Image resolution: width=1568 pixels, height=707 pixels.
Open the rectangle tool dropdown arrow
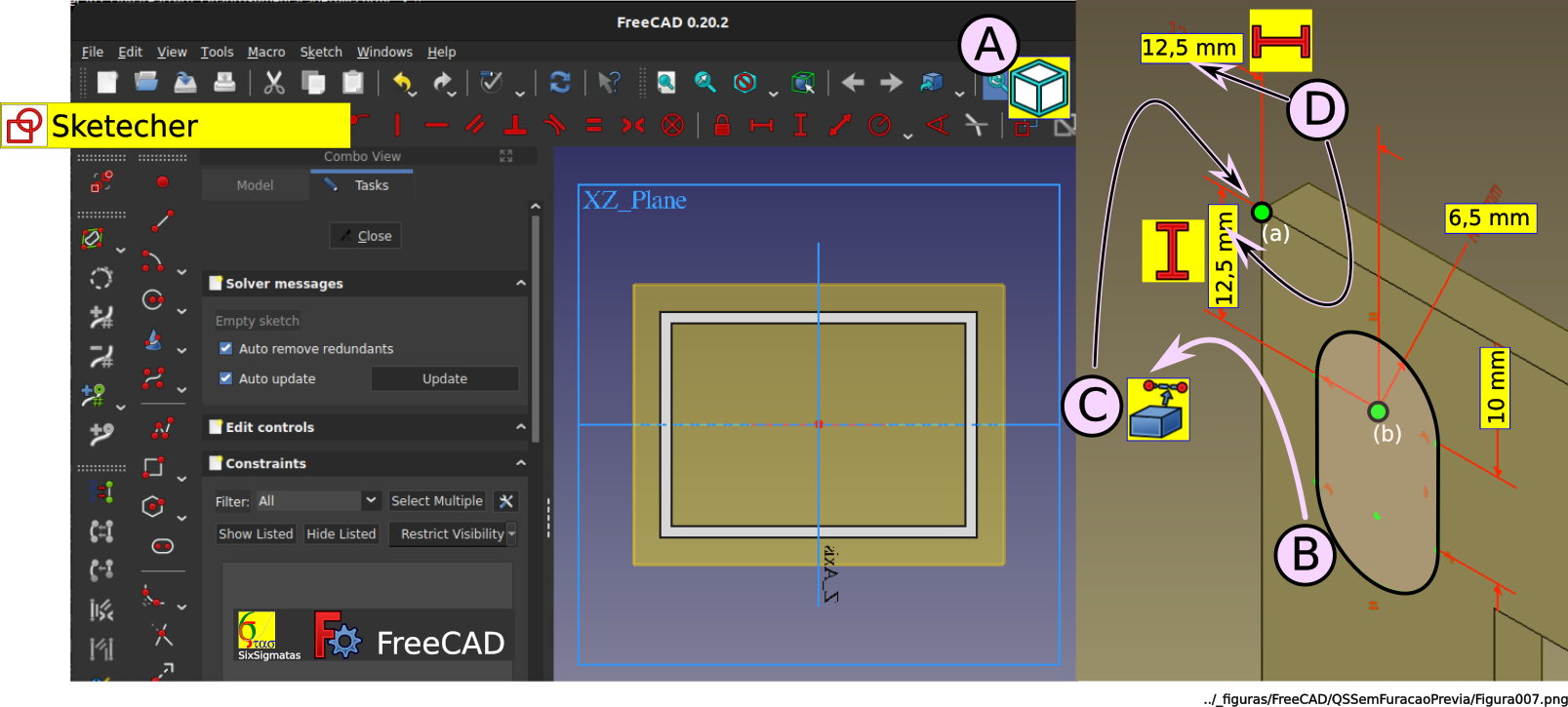pos(181,479)
